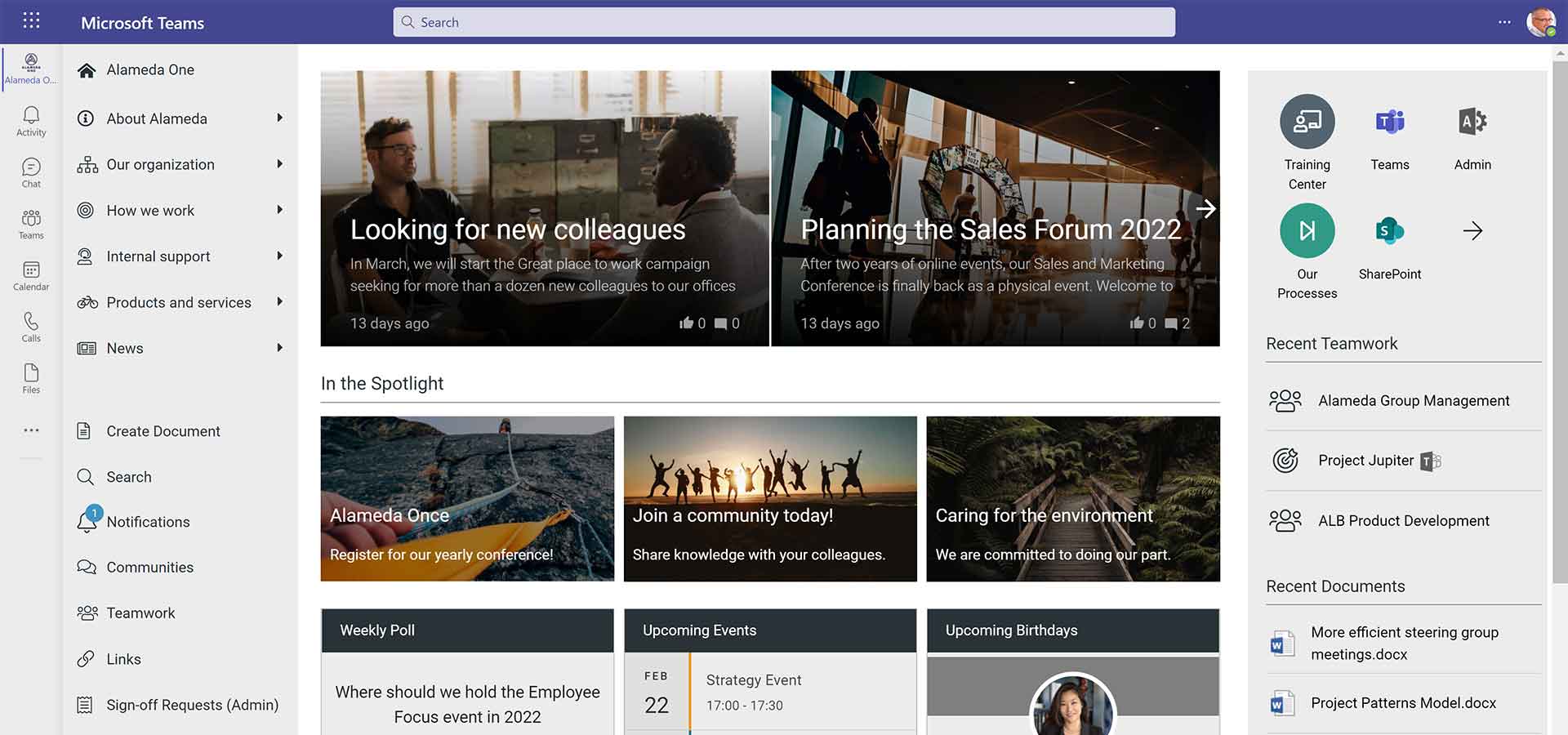Like the Planning the Sales Forum article
The width and height of the screenshot is (1568, 735).
(x=1137, y=323)
